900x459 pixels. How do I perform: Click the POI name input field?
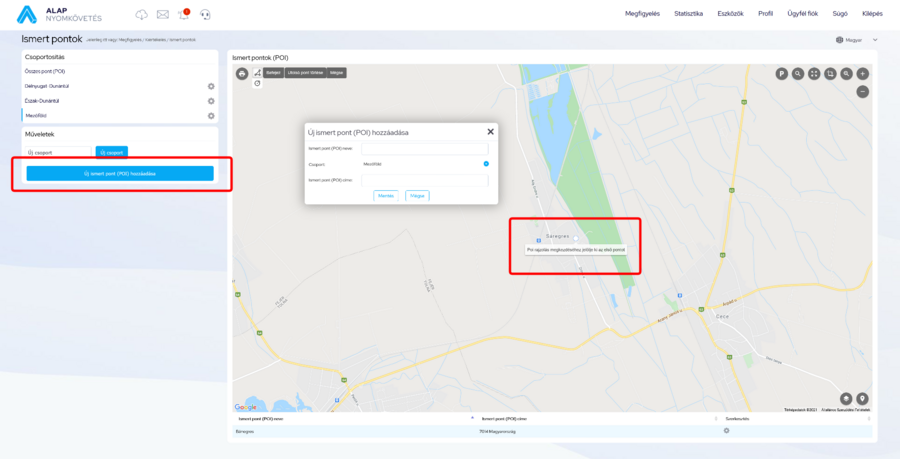coord(425,147)
